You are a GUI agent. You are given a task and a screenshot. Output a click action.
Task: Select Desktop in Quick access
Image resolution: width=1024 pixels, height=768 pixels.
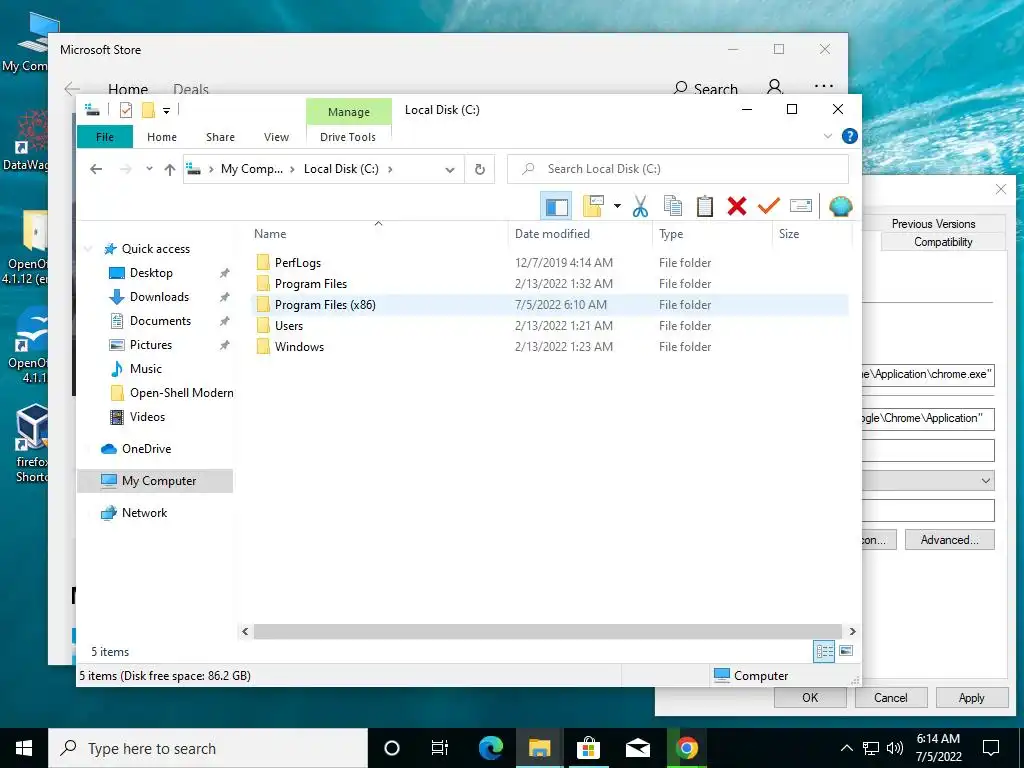(151, 273)
